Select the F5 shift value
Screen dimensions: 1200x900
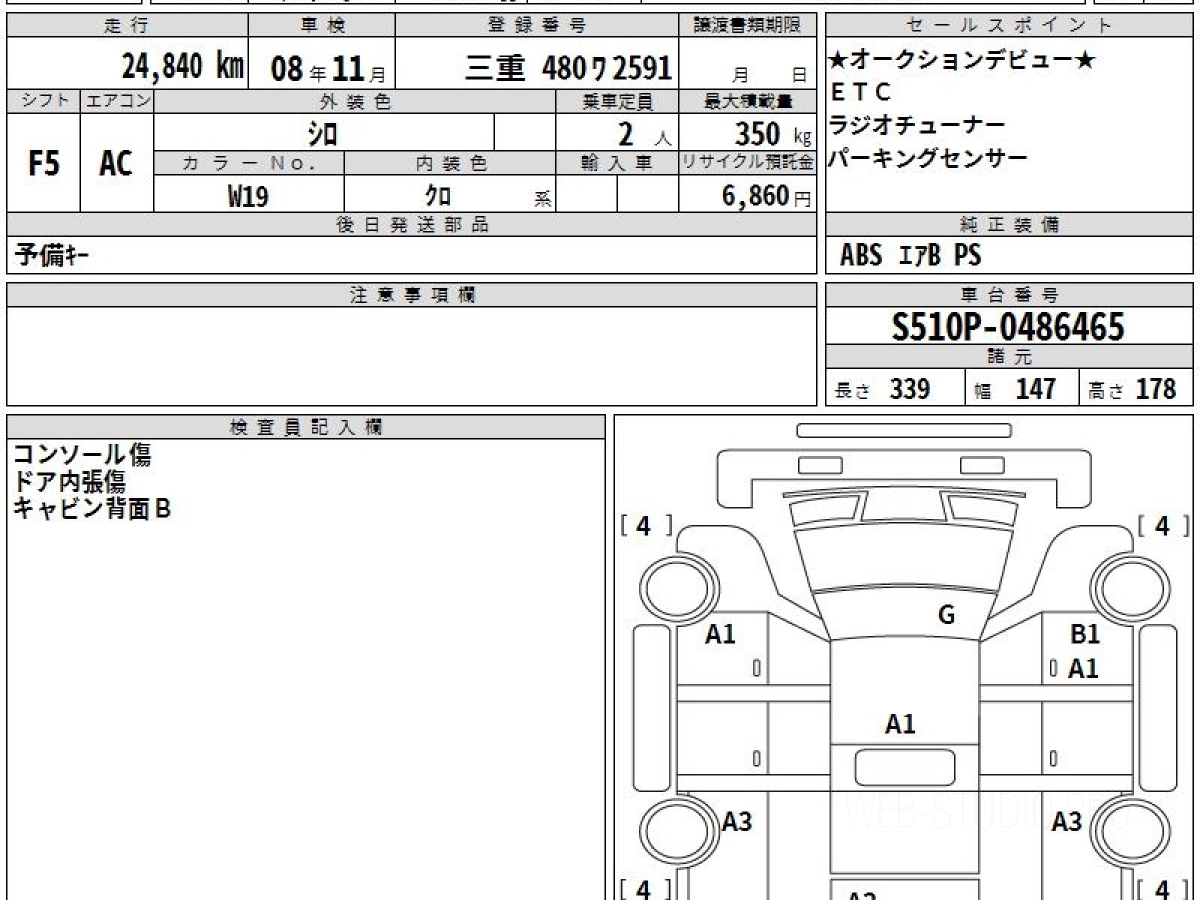coord(44,163)
